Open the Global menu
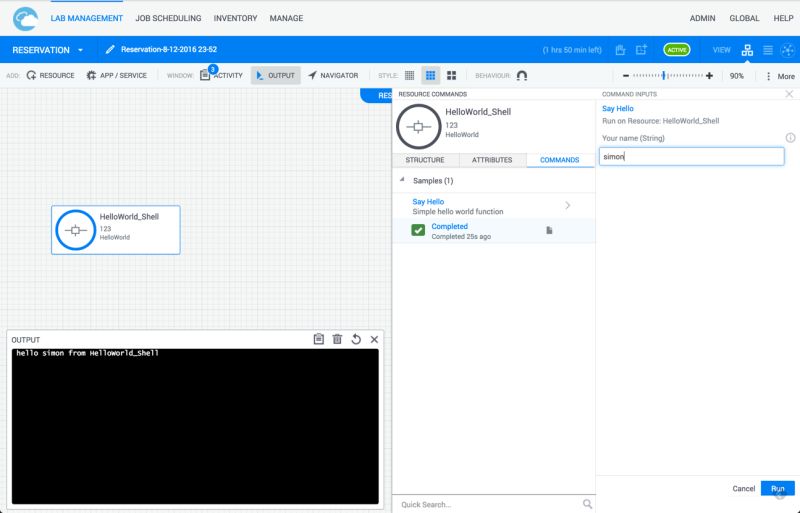Image resolution: width=800 pixels, height=513 pixels. click(x=744, y=18)
